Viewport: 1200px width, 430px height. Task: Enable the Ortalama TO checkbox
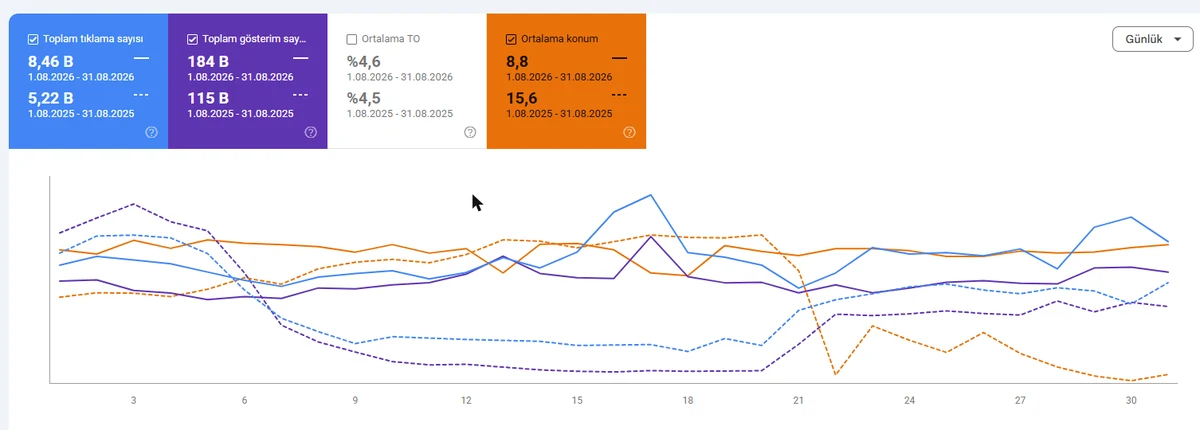click(352, 39)
